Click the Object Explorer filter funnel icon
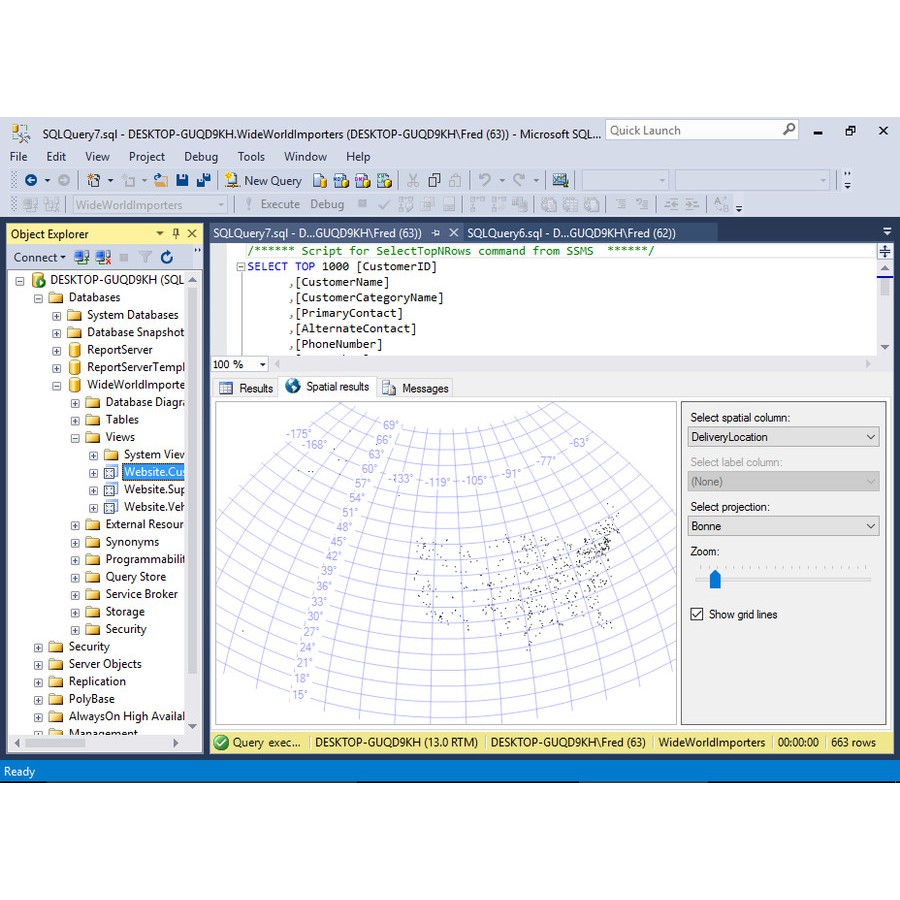The width and height of the screenshot is (900, 900). (146, 257)
